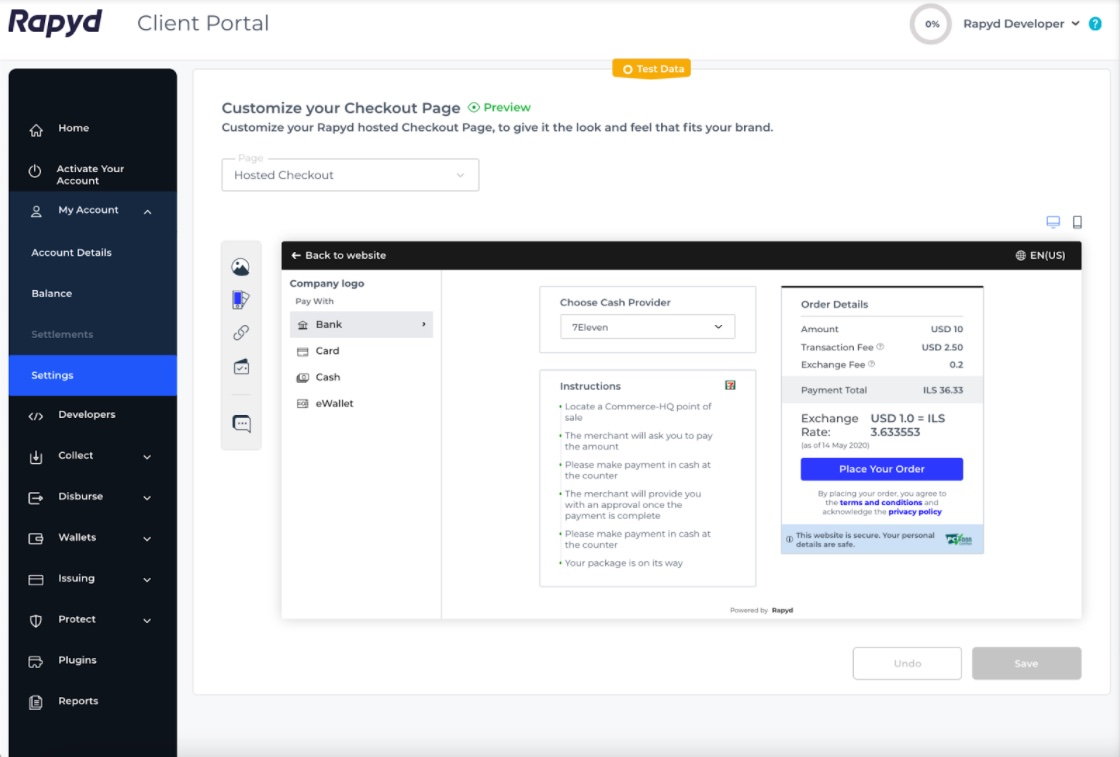Switch to desktop preview view
This screenshot has height=757, width=1120.
[x=1053, y=222]
